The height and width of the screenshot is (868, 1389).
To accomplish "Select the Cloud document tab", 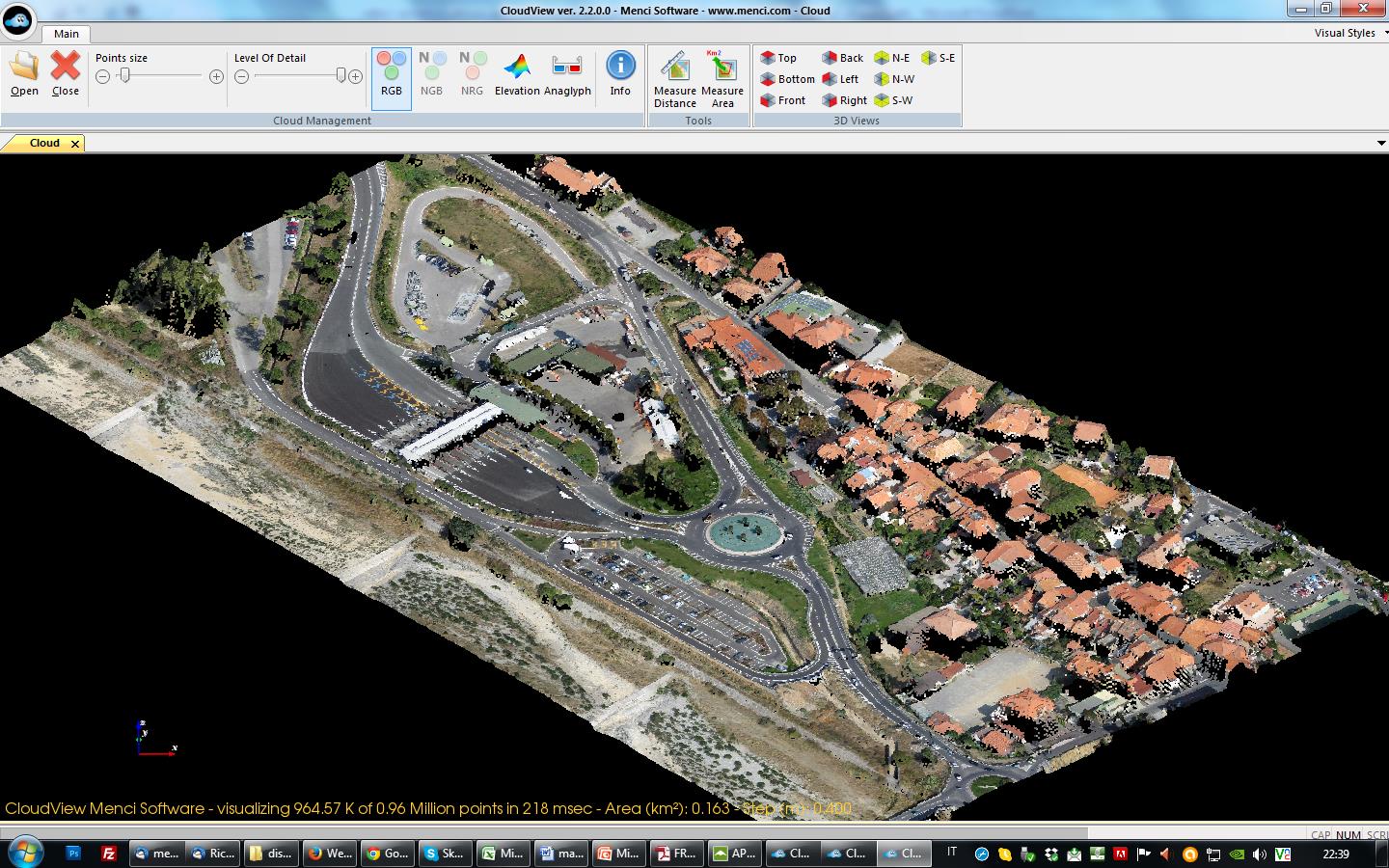I will click(44, 143).
